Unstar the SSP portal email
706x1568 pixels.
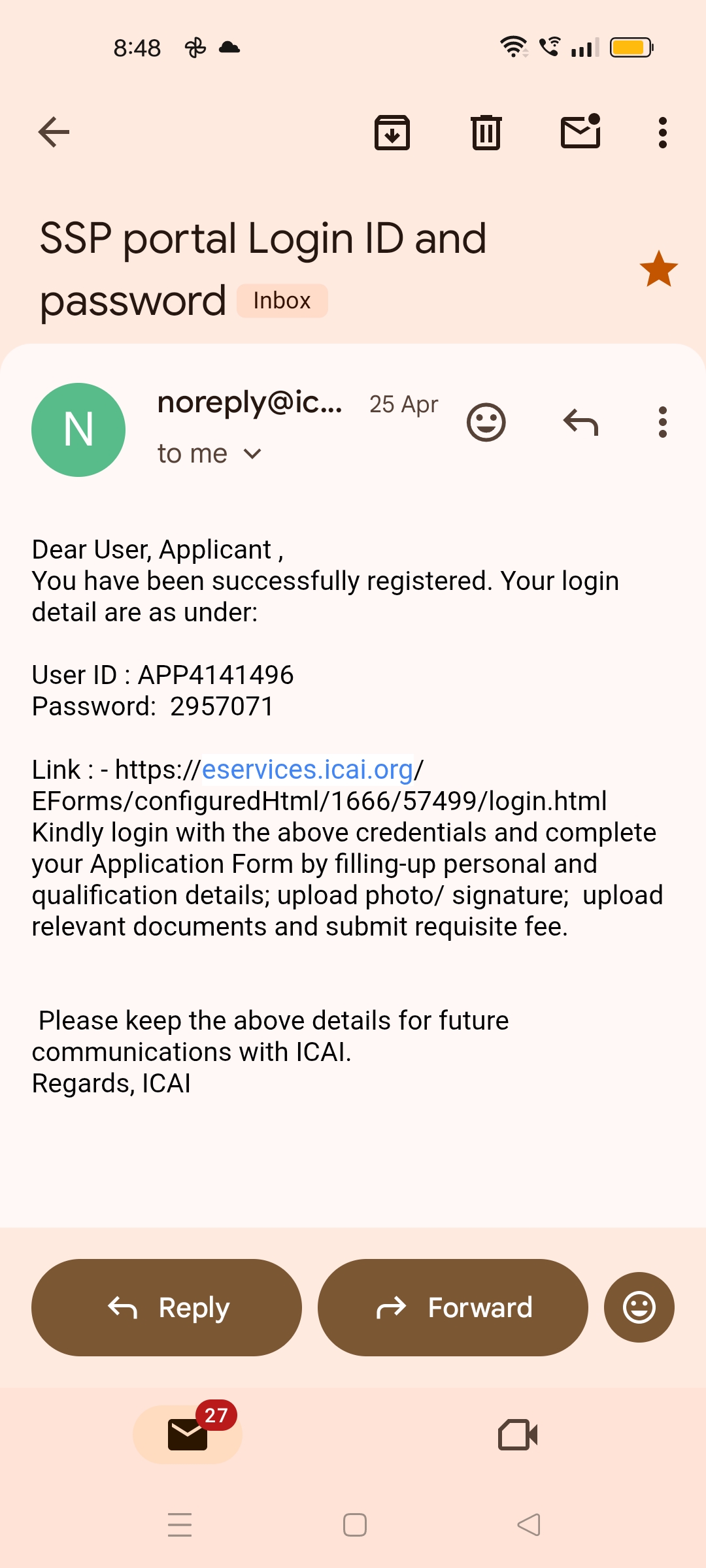coord(658,269)
